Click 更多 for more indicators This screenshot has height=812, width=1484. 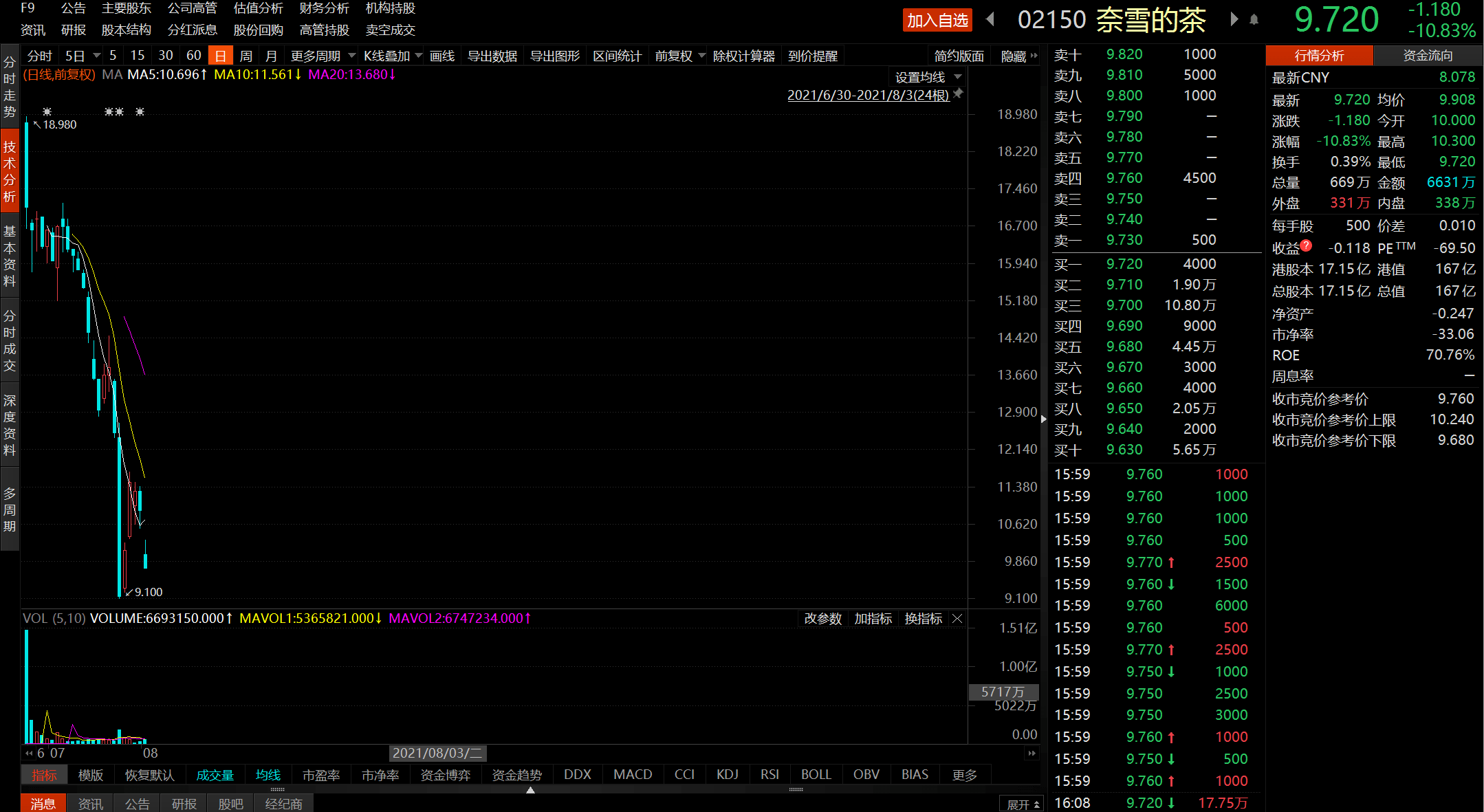[964, 775]
